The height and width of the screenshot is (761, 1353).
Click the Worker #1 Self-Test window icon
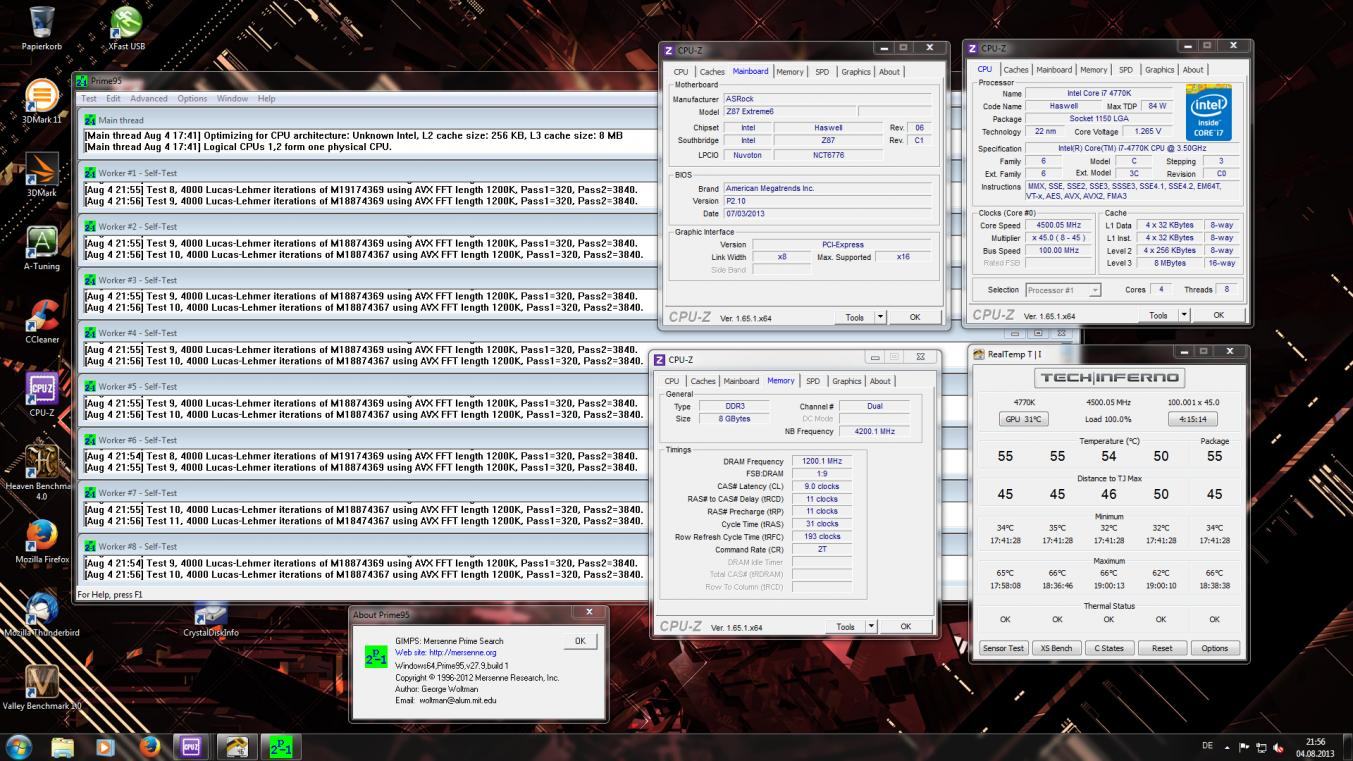point(90,173)
